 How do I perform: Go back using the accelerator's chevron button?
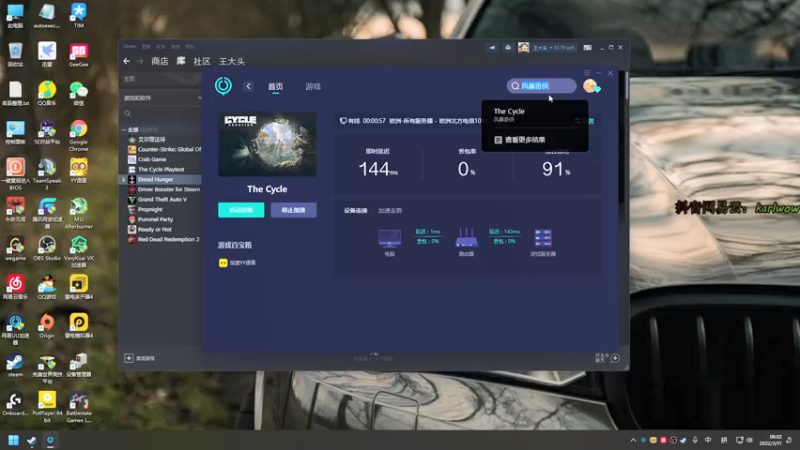pos(248,86)
